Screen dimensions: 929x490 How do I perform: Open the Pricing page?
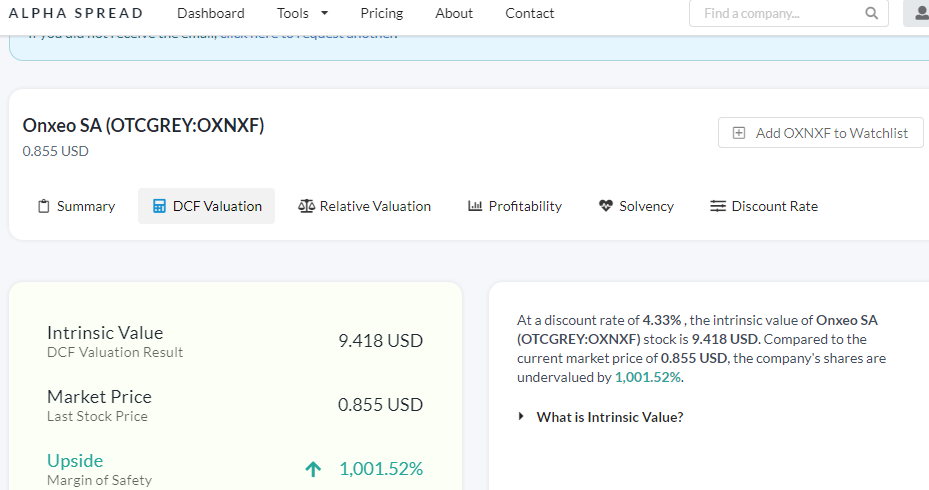[x=381, y=13]
